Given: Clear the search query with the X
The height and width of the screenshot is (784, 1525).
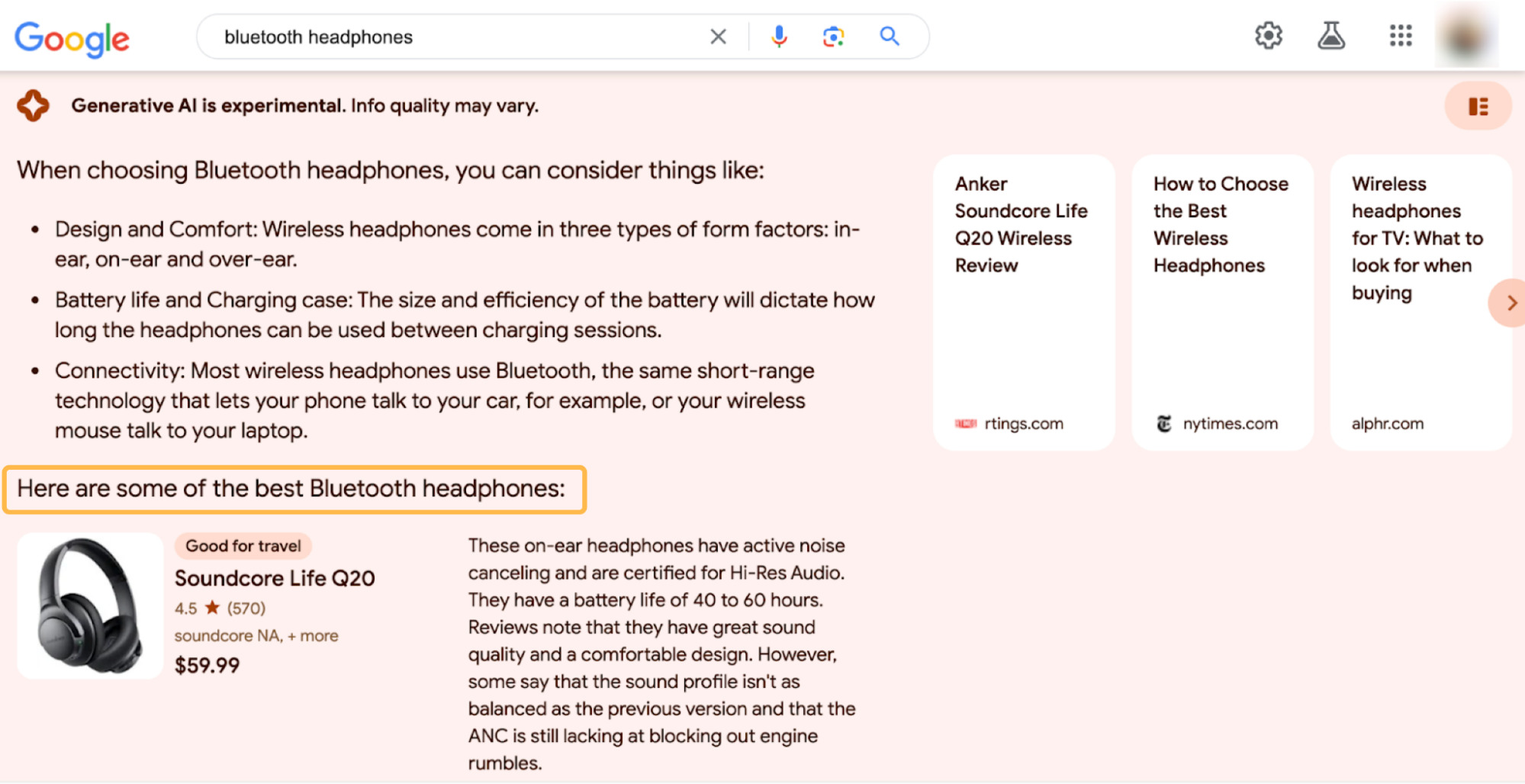Looking at the screenshot, I should point(716,36).
